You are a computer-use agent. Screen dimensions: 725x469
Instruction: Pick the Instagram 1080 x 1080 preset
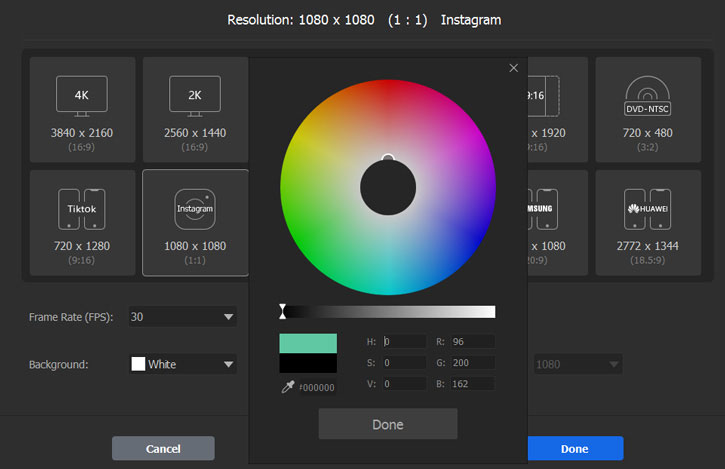click(x=195, y=222)
